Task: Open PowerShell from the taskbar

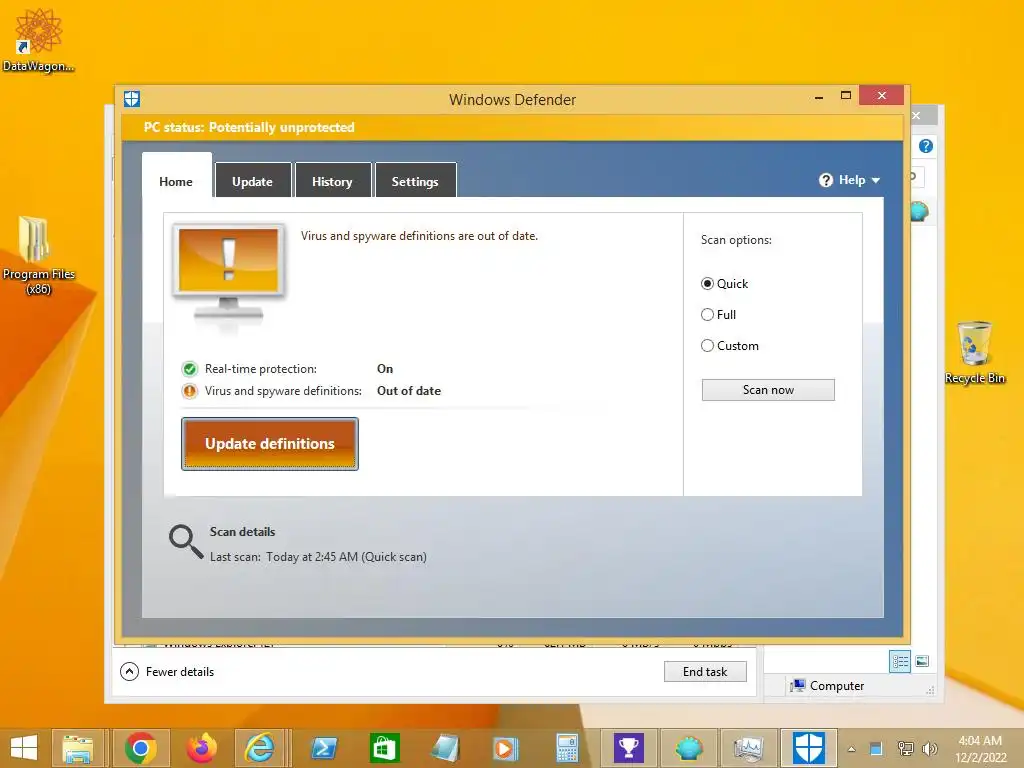Action: coord(325,748)
